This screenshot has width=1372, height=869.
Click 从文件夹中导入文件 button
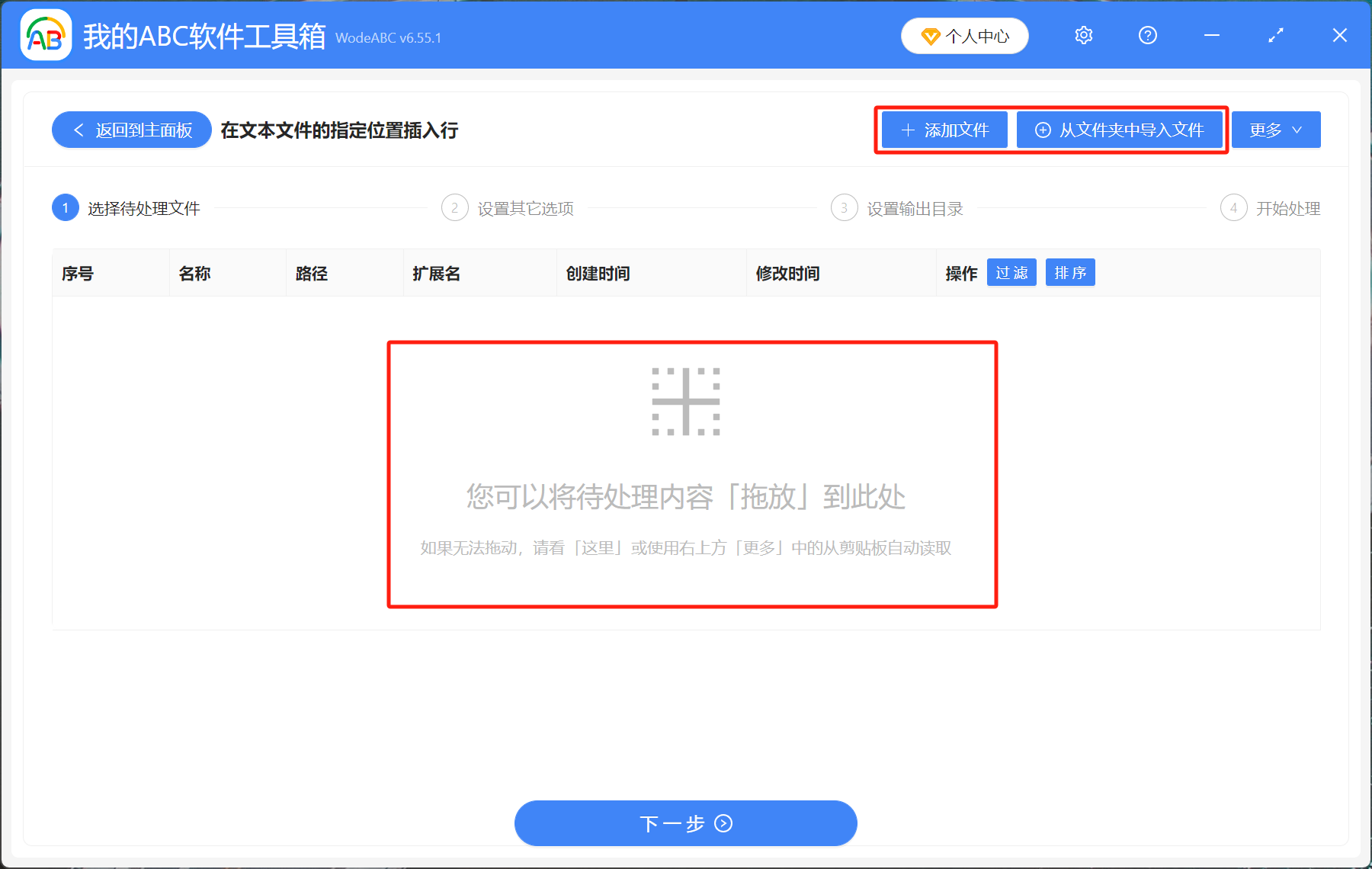(1120, 130)
